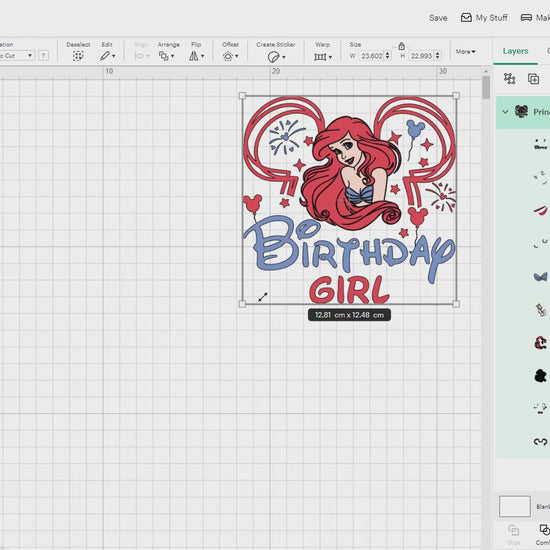Click the height size input field
The height and width of the screenshot is (550, 550).
[421, 56]
